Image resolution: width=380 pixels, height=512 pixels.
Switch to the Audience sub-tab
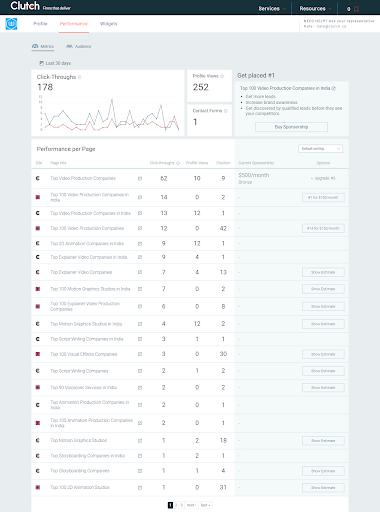(79, 46)
